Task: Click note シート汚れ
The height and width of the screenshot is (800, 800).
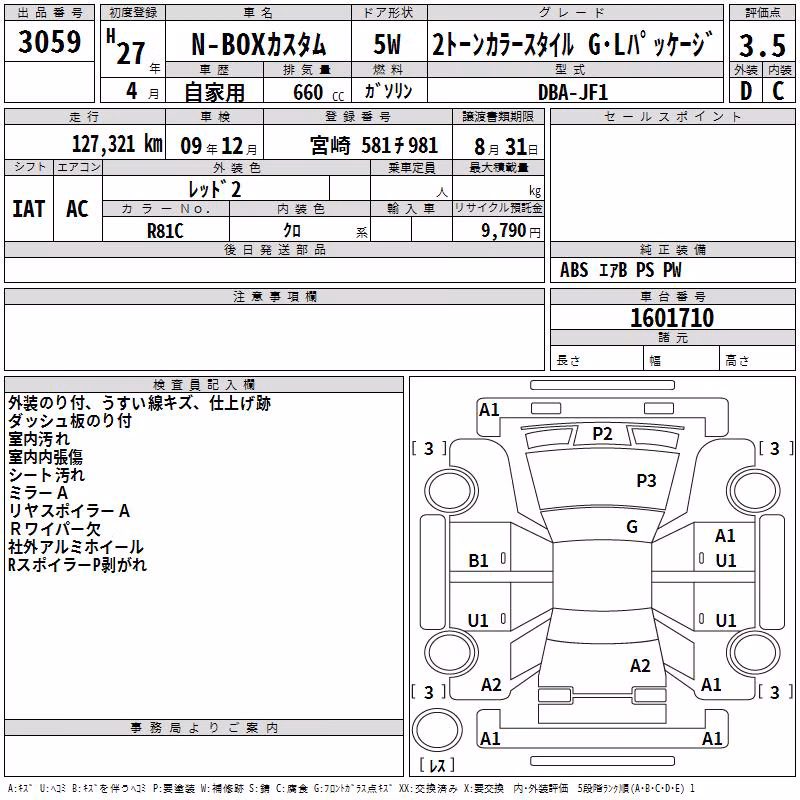Action: point(46,475)
